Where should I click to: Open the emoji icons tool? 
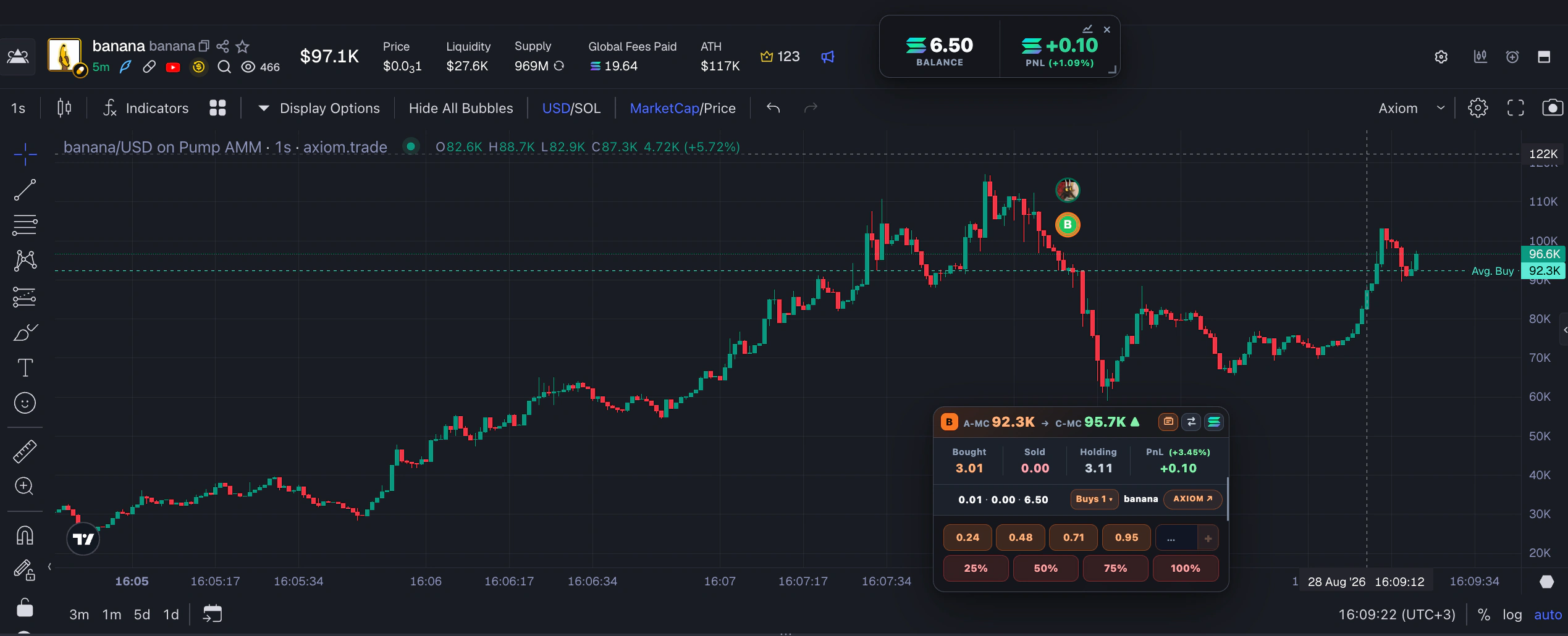click(25, 403)
